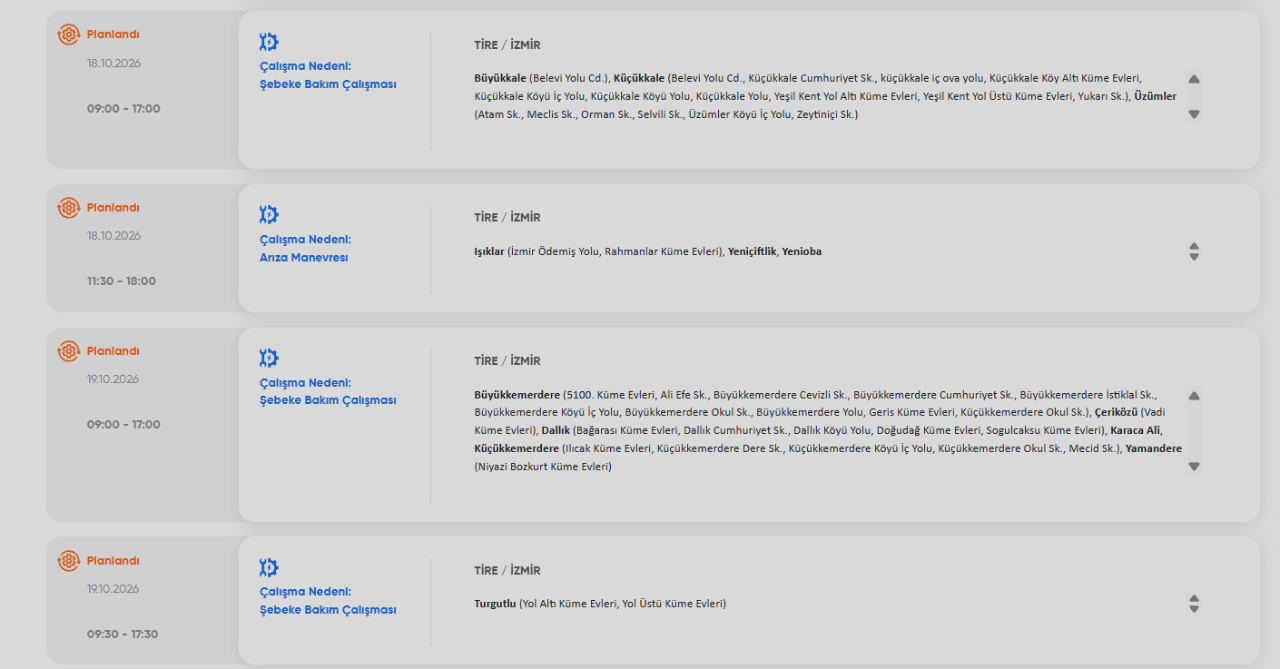
Task: Click the Turgutlu neighborhood name
Action: [x=495, y=604]
